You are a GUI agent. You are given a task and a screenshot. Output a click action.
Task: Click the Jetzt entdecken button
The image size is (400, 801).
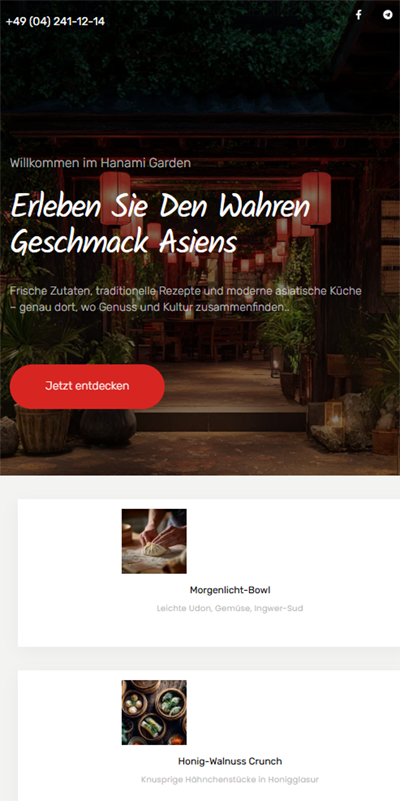(x=87, y=386)
